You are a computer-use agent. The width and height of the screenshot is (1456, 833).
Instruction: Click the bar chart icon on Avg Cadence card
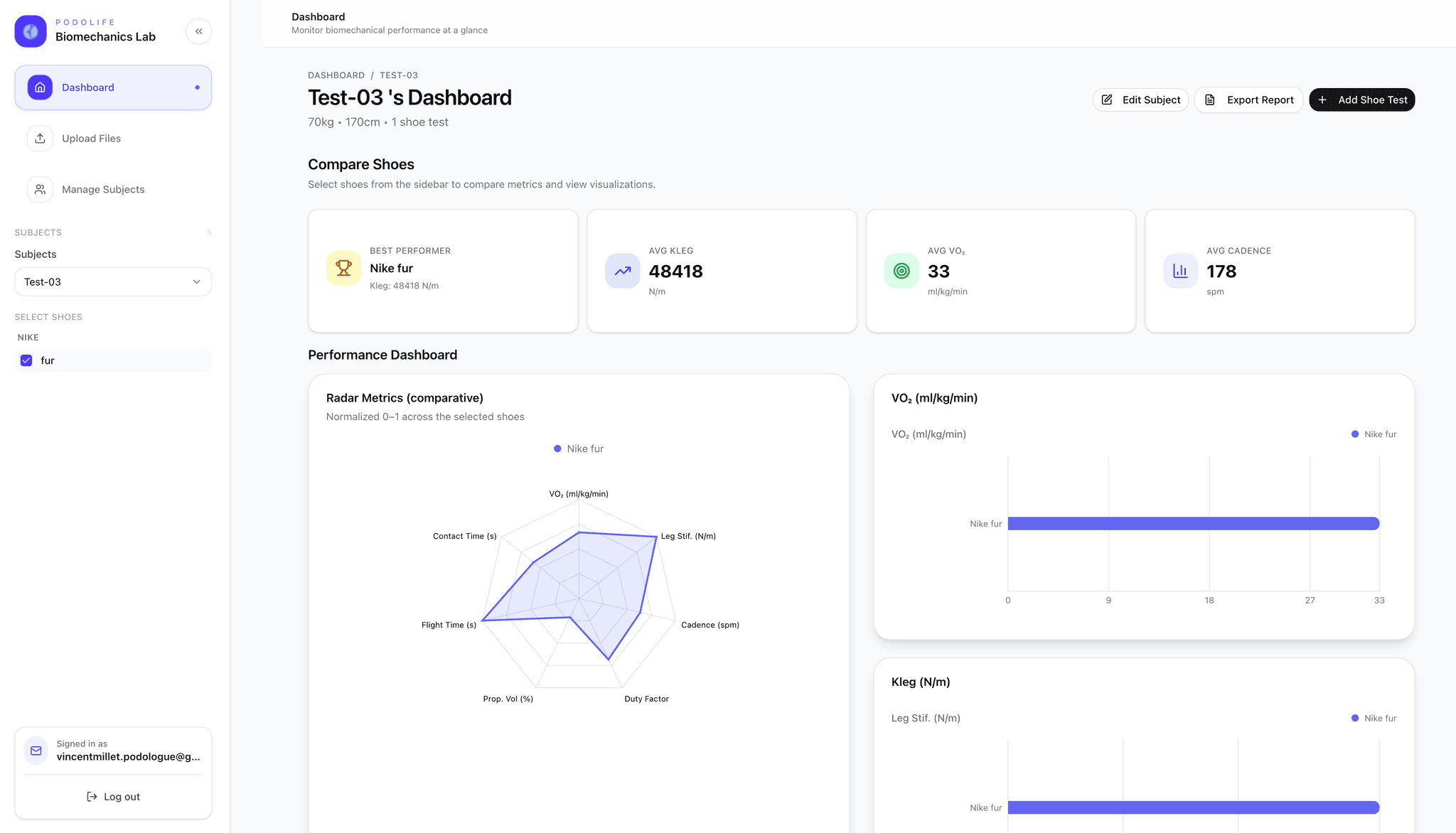tap(1180, 271)
